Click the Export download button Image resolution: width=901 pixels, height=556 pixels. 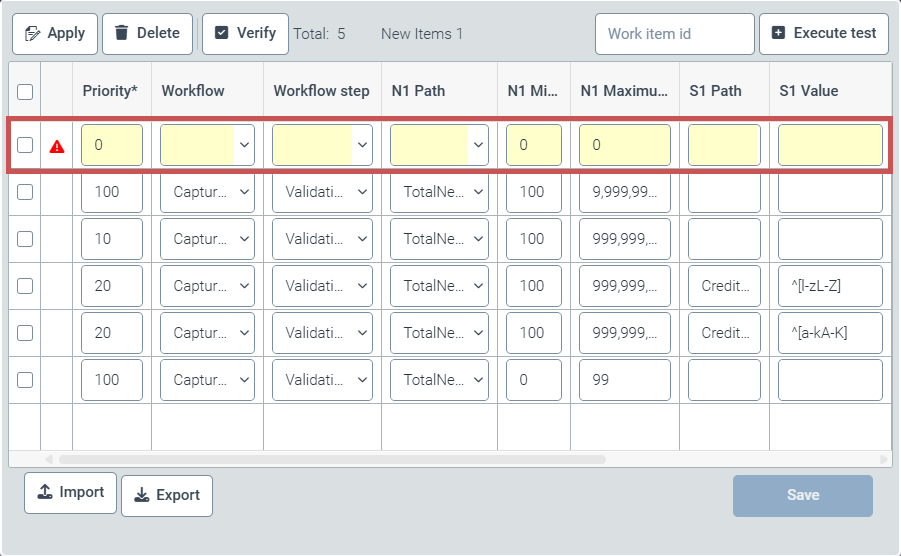click(x=167, y=495)
